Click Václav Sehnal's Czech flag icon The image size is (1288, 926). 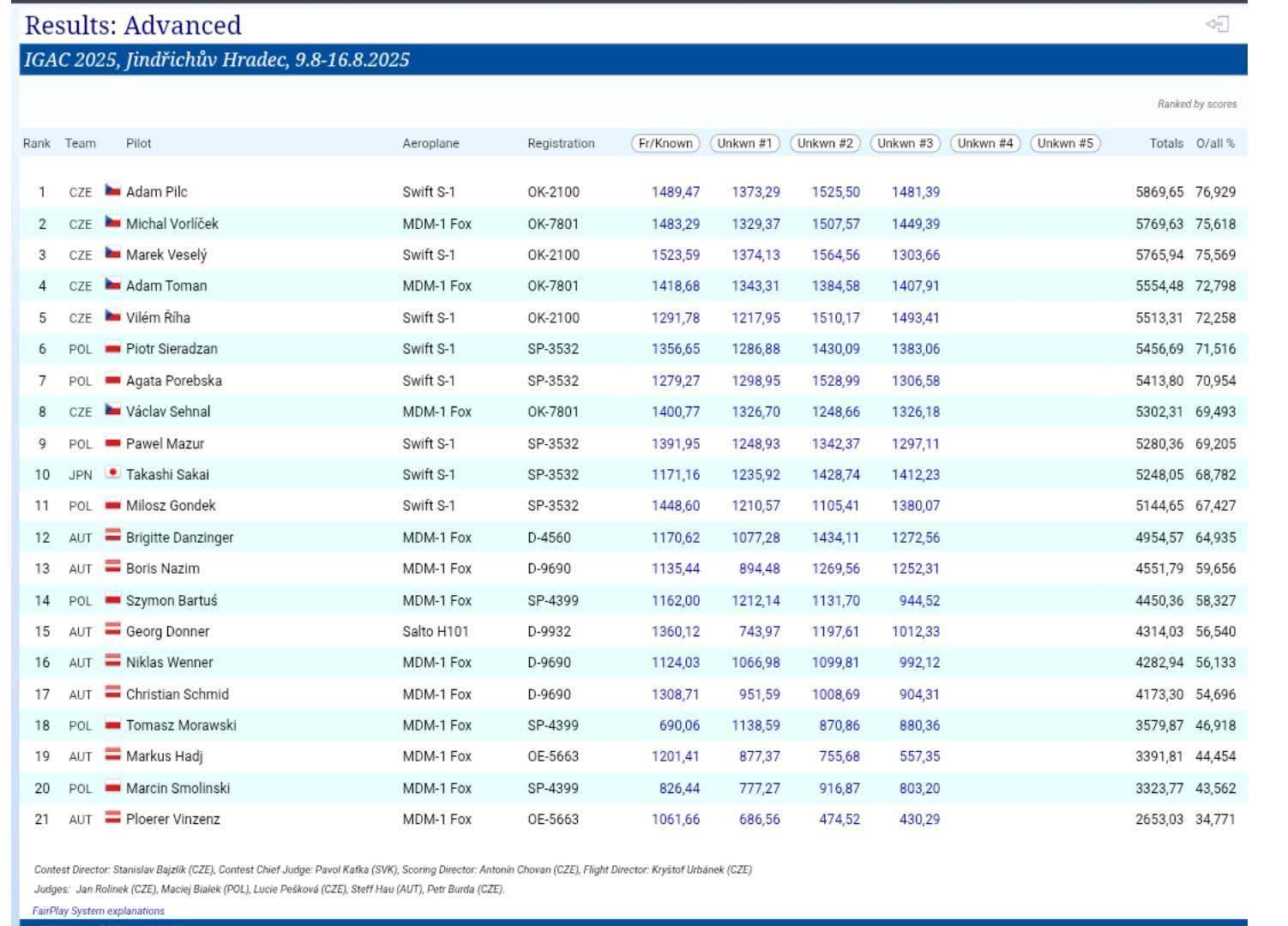(112, 411)
